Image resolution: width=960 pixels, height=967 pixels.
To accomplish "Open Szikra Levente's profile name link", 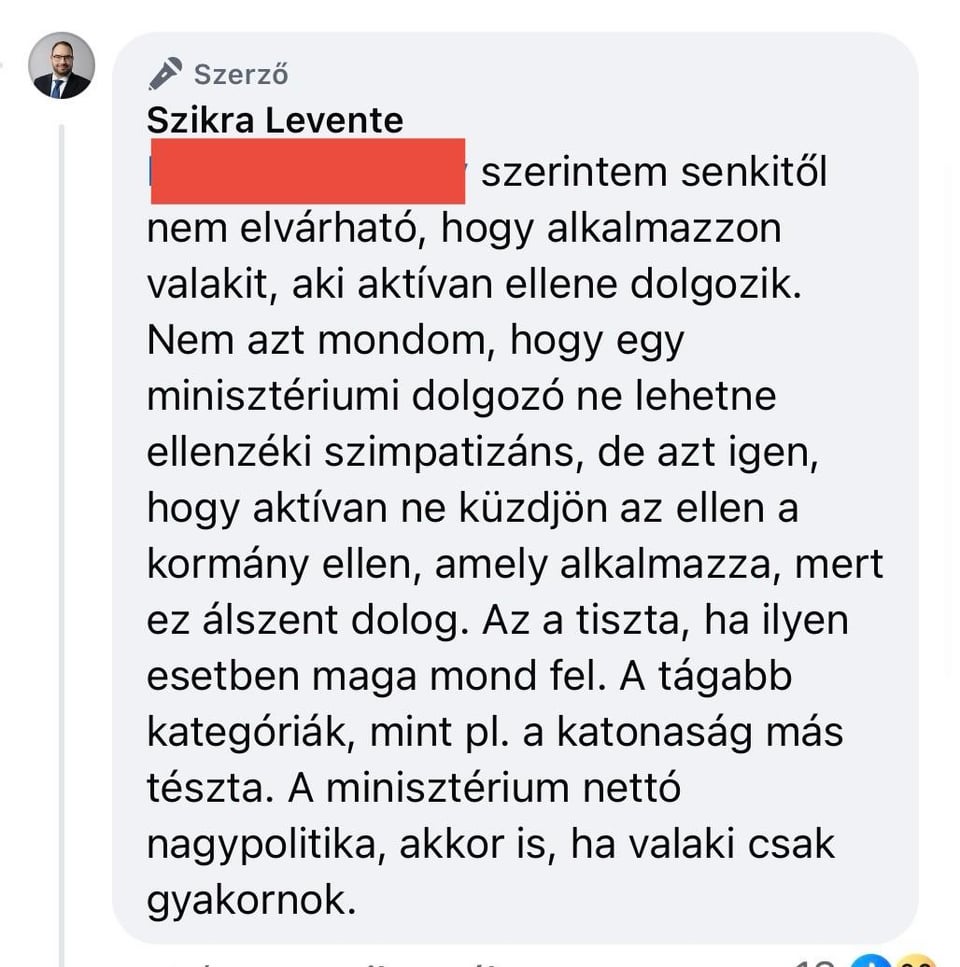I will (x=275, y=120).
